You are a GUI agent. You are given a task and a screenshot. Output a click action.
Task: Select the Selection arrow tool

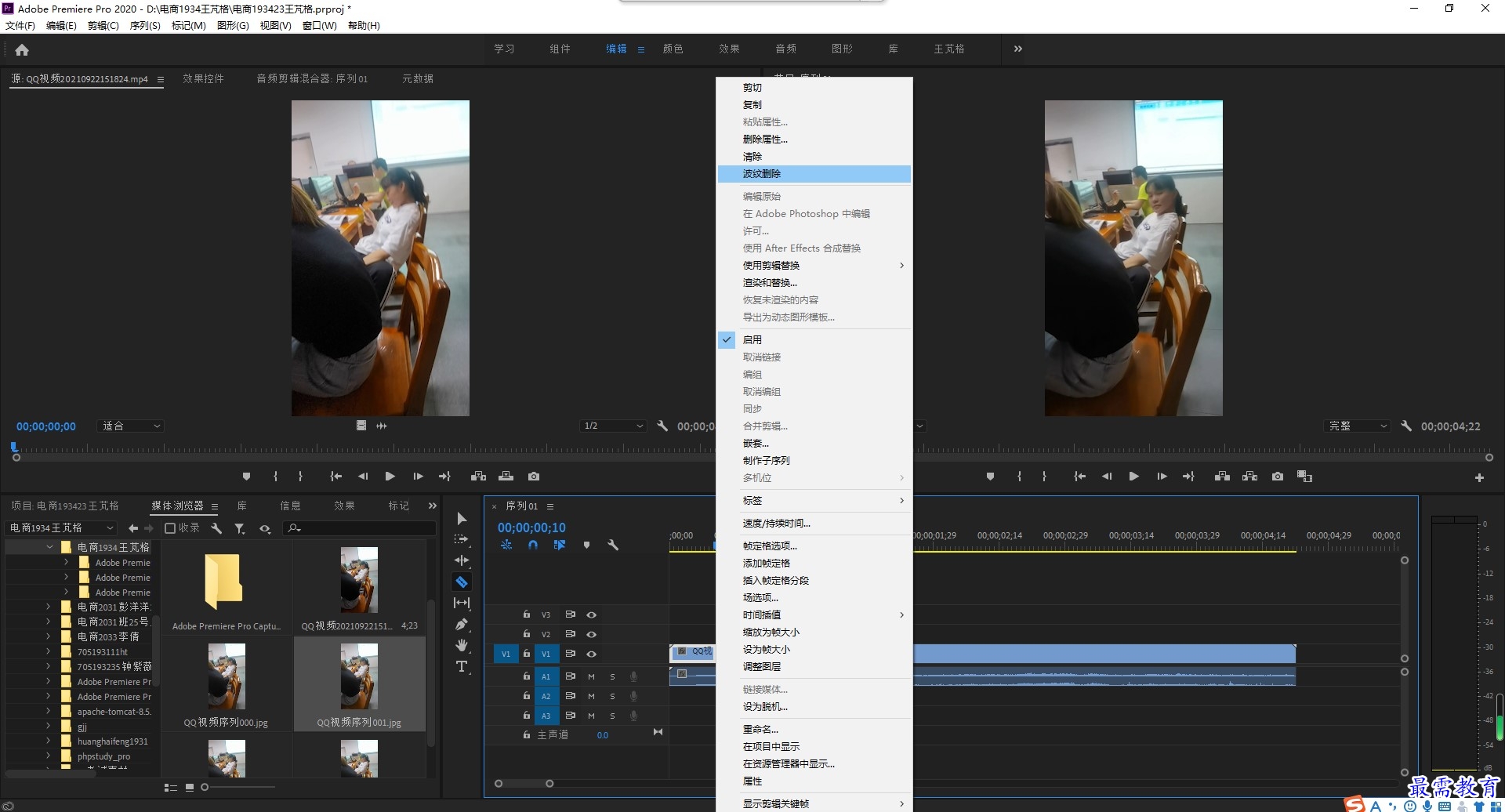point(462,519)
